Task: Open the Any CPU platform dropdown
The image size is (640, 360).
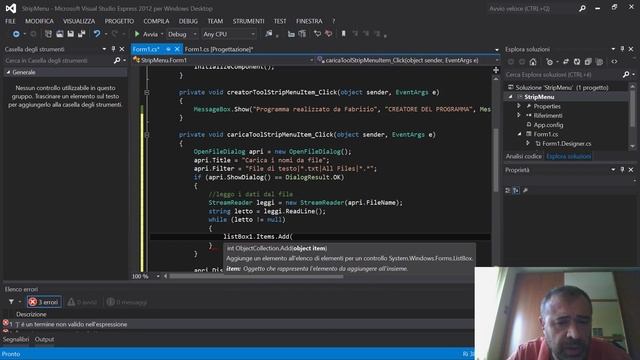Action: coord(229,34)
